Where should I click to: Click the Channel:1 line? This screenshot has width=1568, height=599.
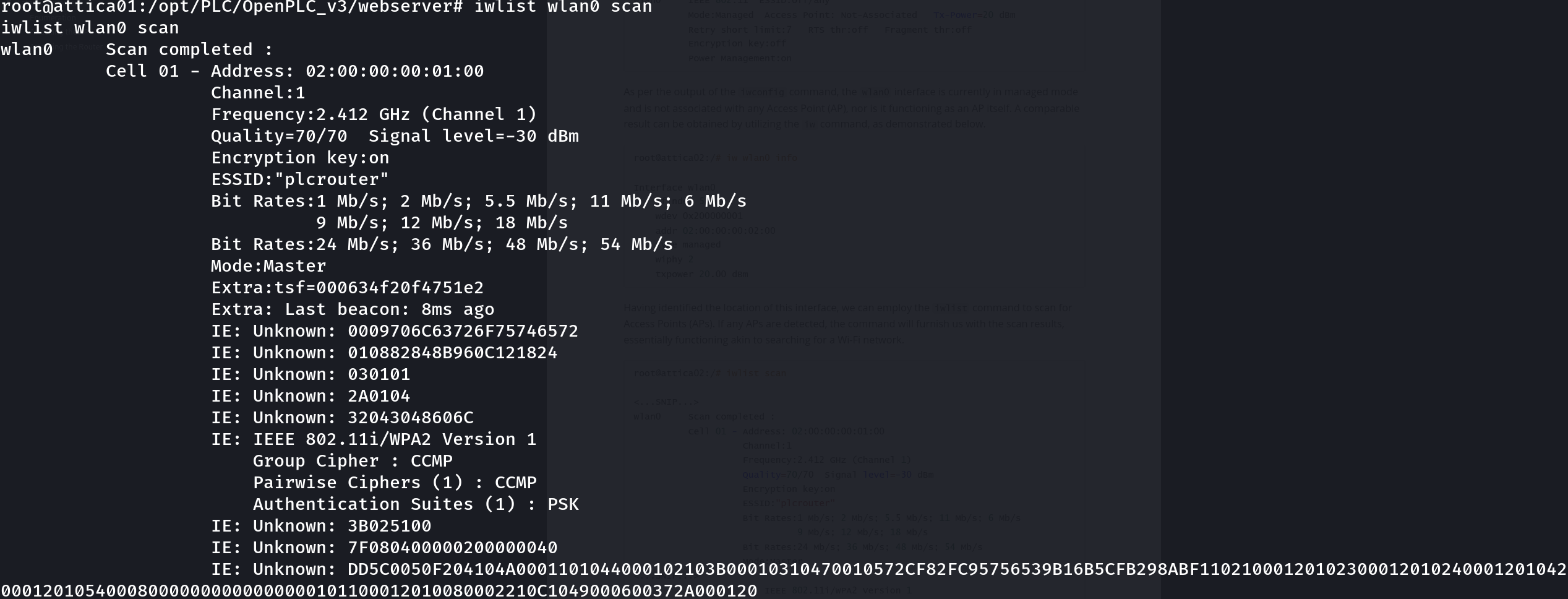point(258,93)
